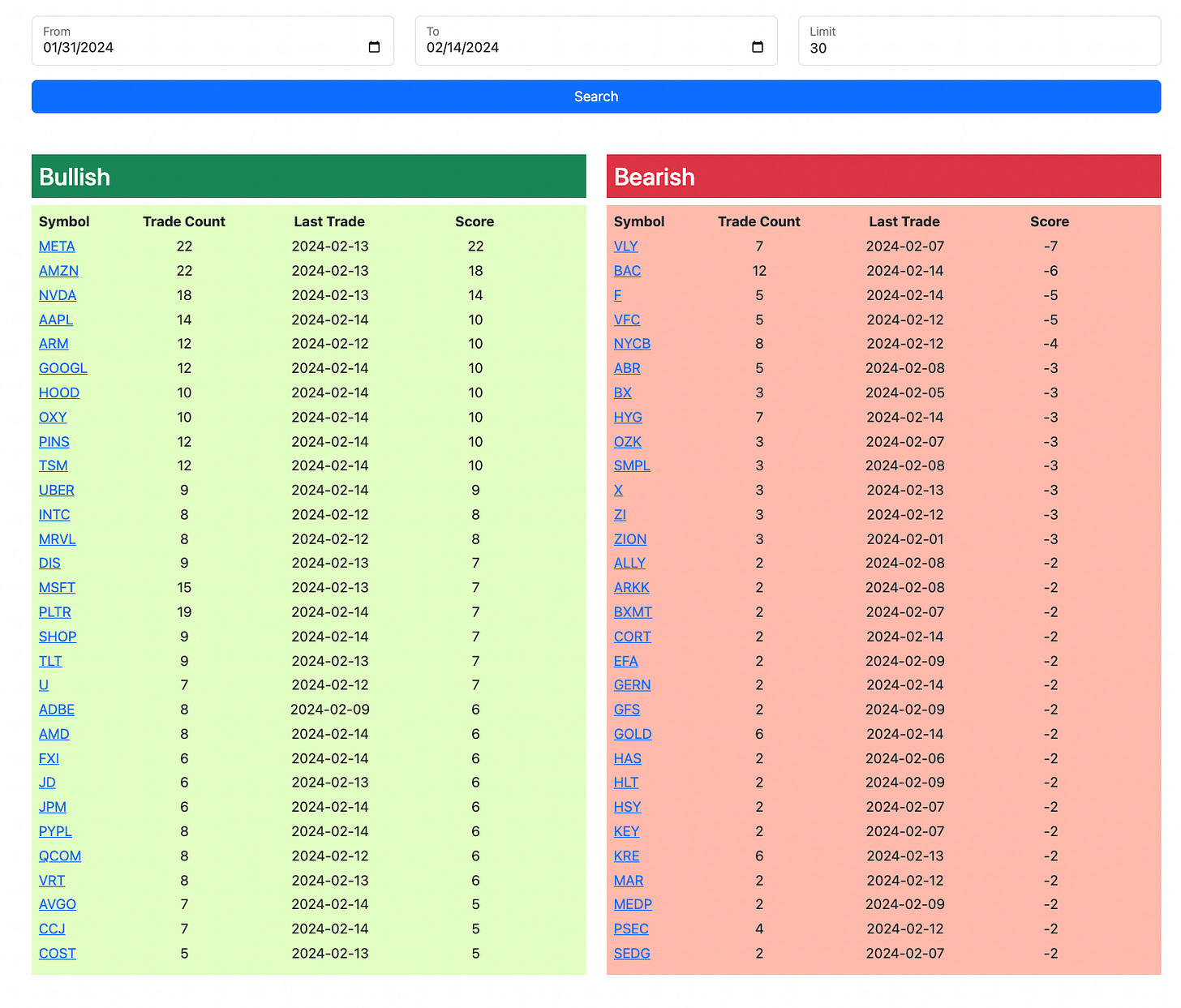
Task: Open the ADBE symbol link
Action: (x=57, y=710)
